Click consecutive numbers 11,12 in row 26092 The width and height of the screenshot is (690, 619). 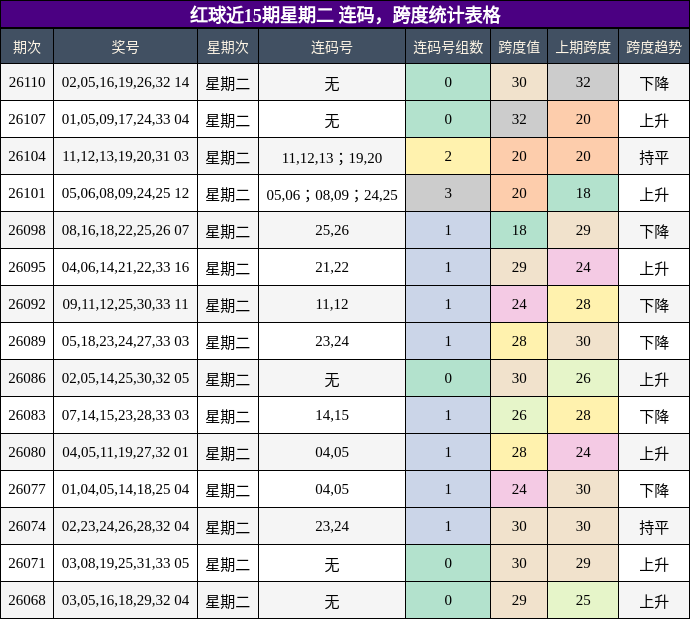332,304
